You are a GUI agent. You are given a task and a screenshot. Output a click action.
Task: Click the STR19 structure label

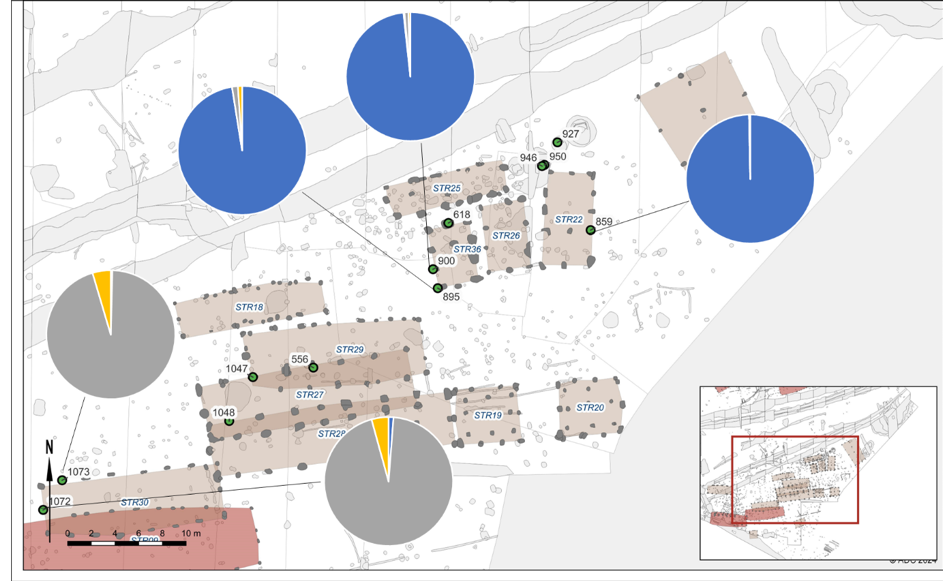point(487,415)
